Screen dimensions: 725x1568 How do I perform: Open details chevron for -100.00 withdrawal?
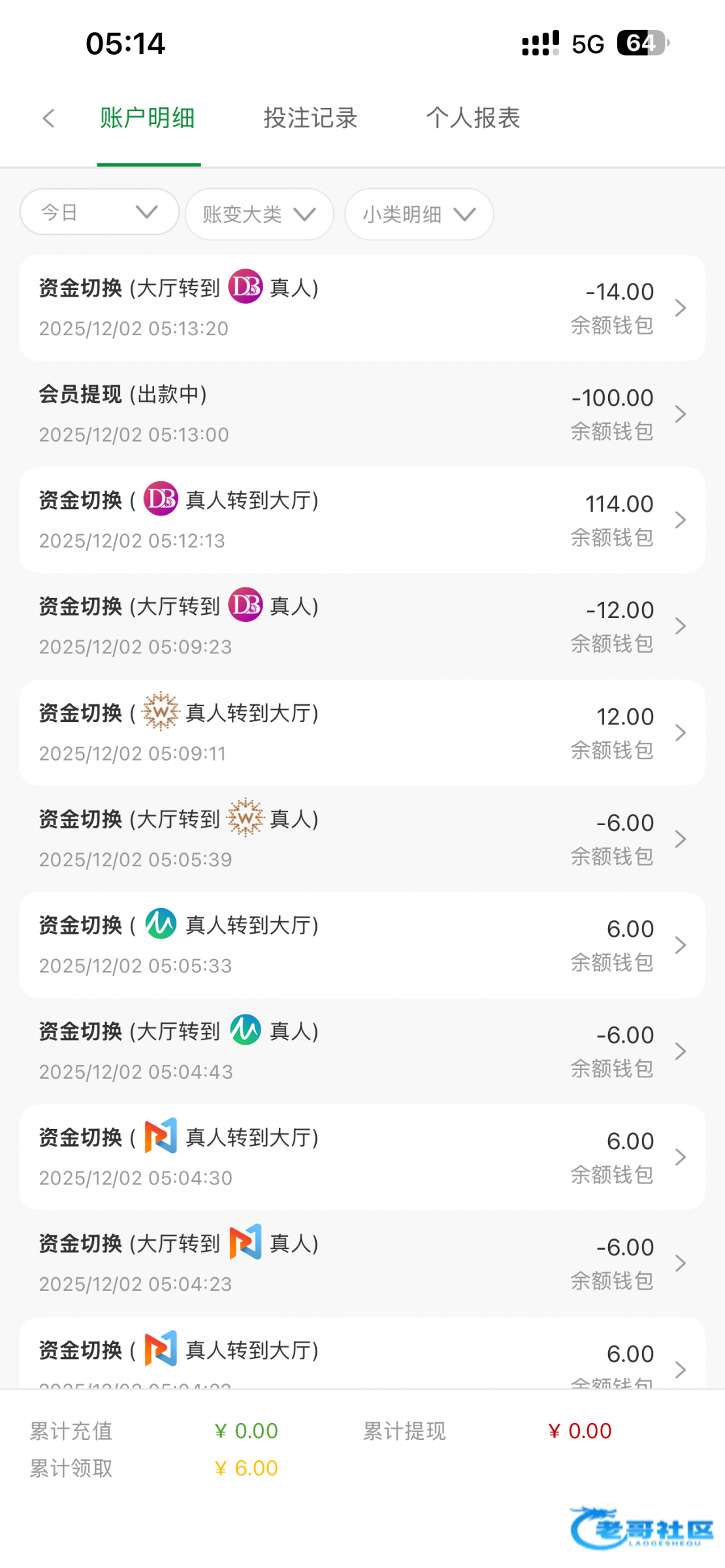(680, 414)
